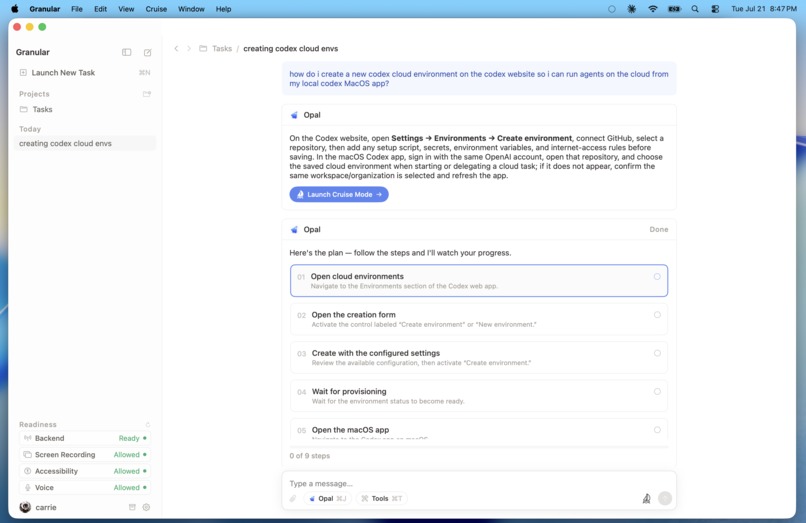This screenshot has width=806, height=523.
Task: Click the Accessibility icon
Action: point(28,471)
